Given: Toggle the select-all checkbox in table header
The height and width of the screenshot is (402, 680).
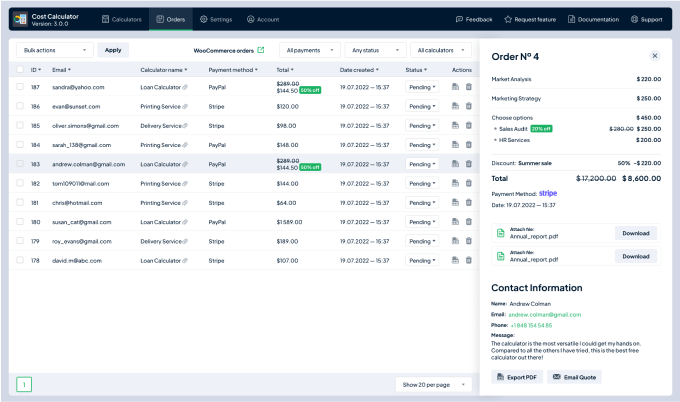Looking at the screenshot, I should click(x=20, y=70).
